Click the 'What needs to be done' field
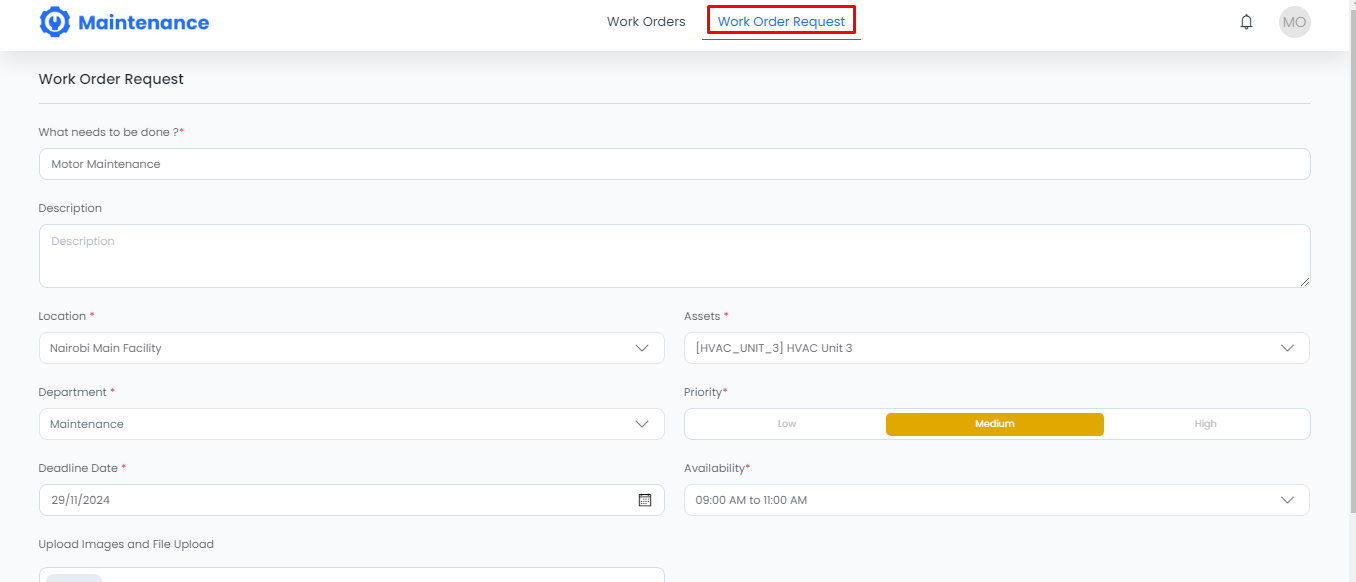Screen dimensions: 1356x582 click(674, 164)
